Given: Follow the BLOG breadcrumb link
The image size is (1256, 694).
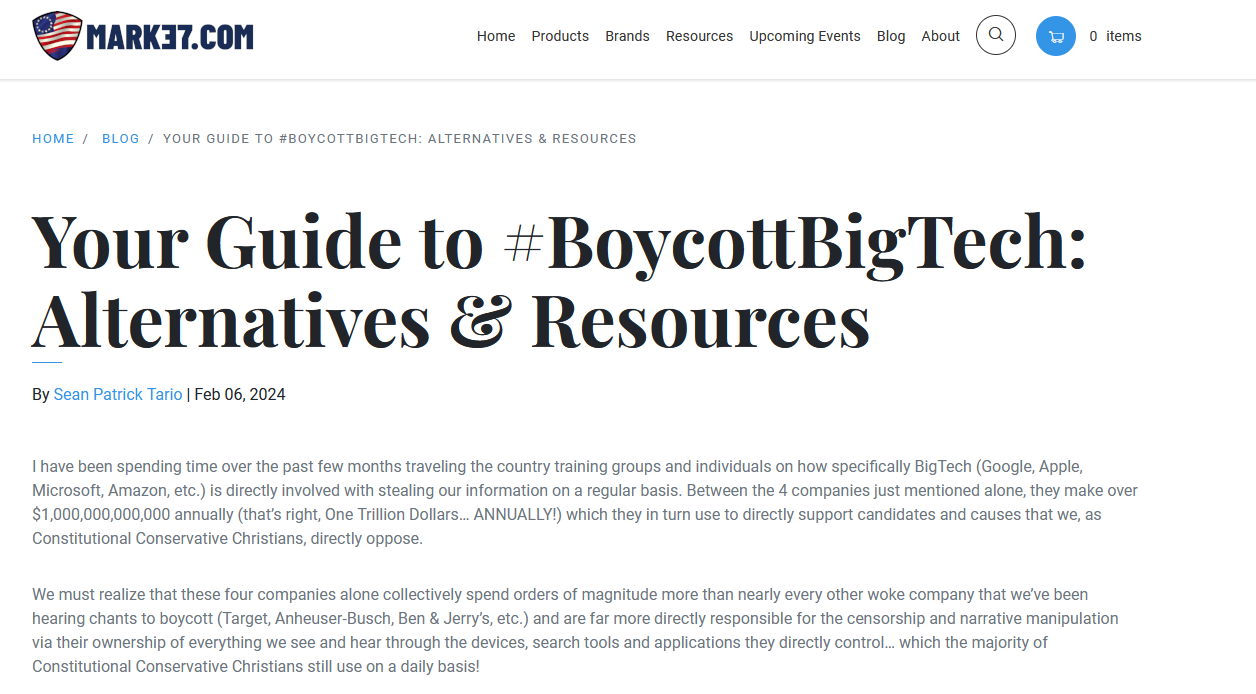Looking at the screenshot, I should [x=121, y=139].
